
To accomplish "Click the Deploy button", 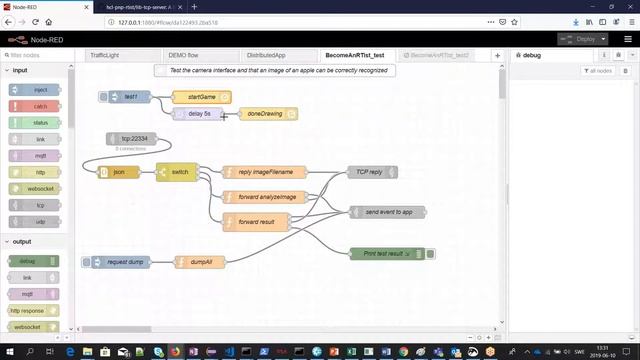I will coord(579,39).
